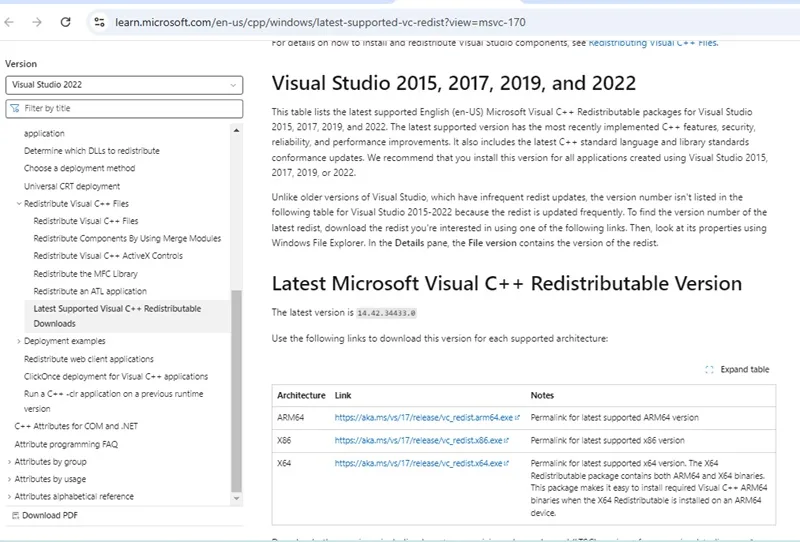Expand the 'Attributes by group' node
This screenshot has width=800, height=542.
(x=9, y=462)
